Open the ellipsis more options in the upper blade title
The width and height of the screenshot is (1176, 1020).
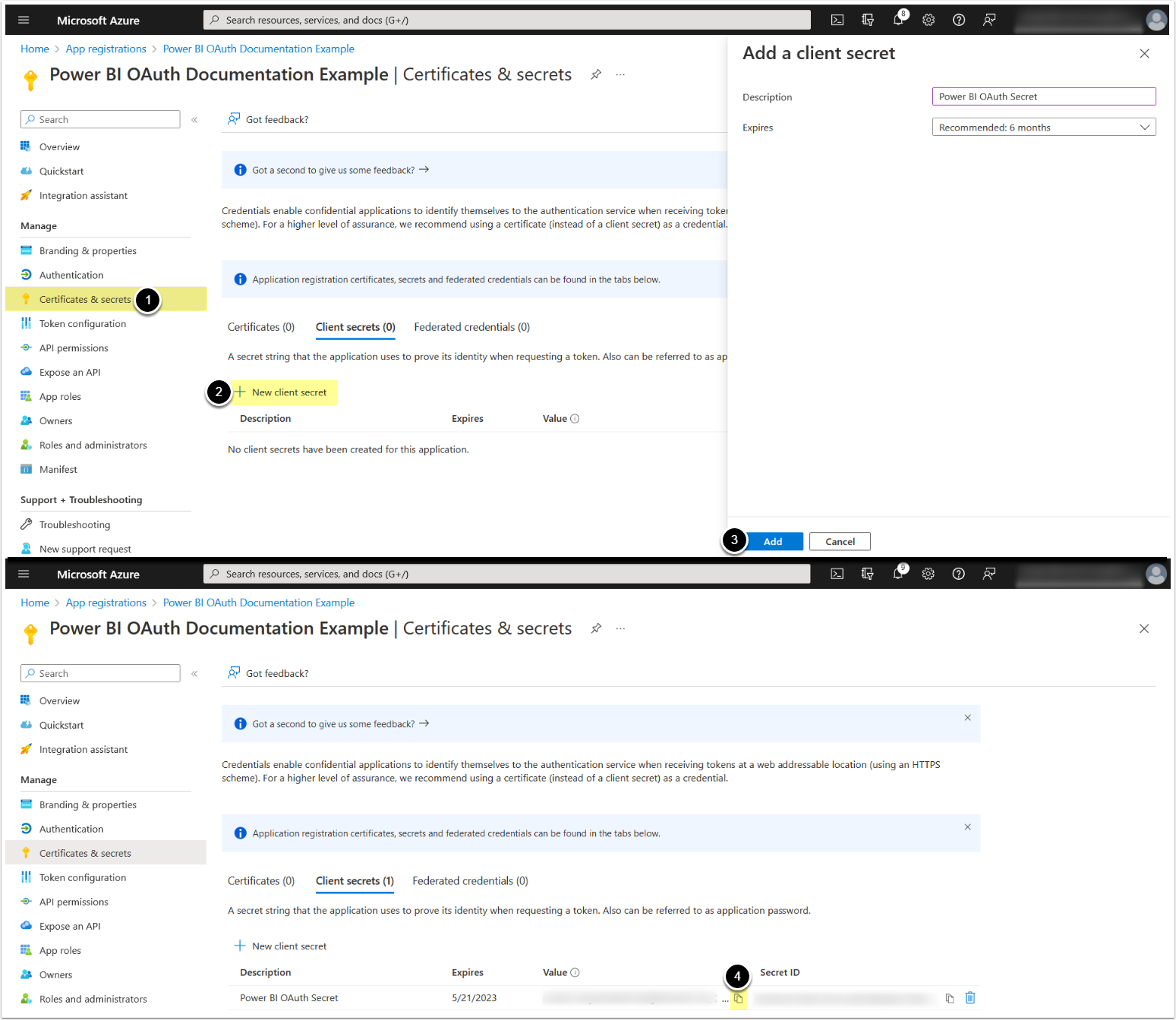click(621, 74)
